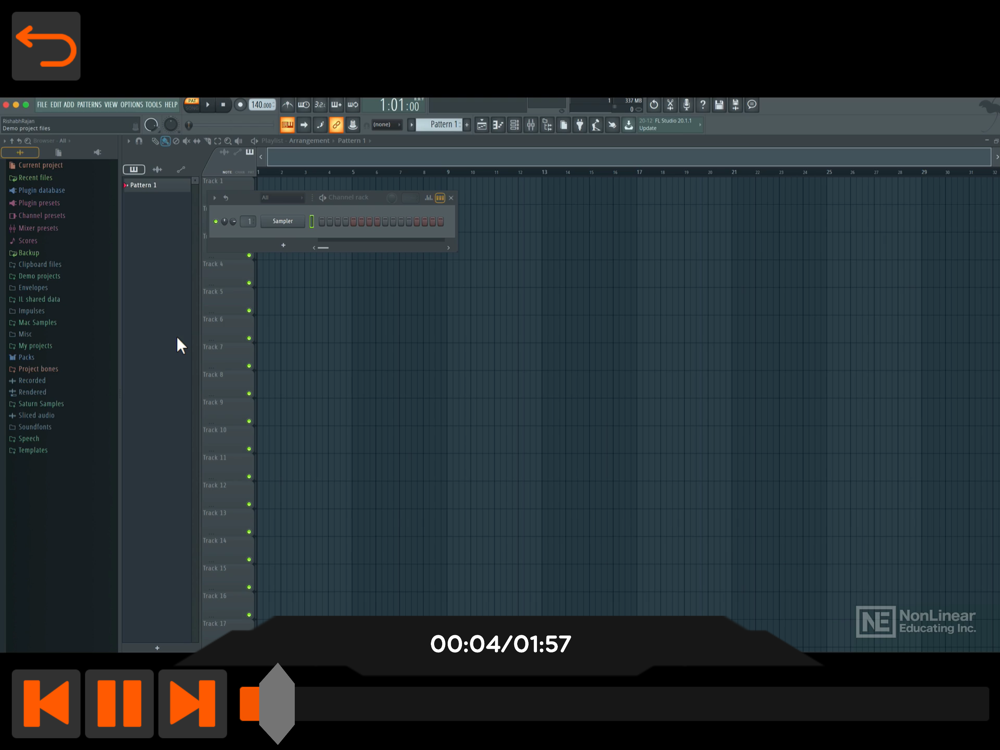1000x750 pixels.
Task: Open the Channel rack view icon
Action: tap(514, 125)
